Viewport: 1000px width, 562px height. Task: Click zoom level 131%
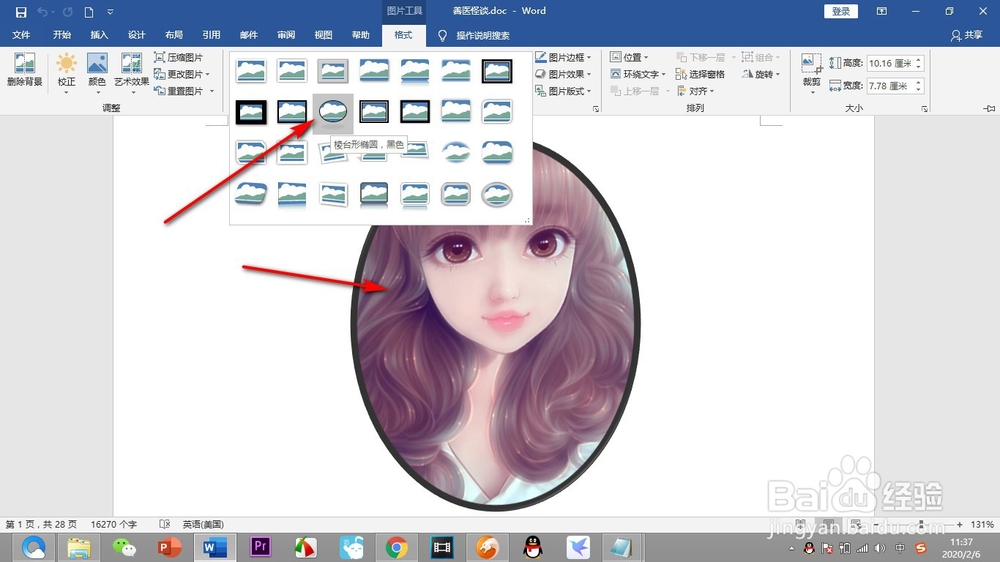(x=982, y=524)
